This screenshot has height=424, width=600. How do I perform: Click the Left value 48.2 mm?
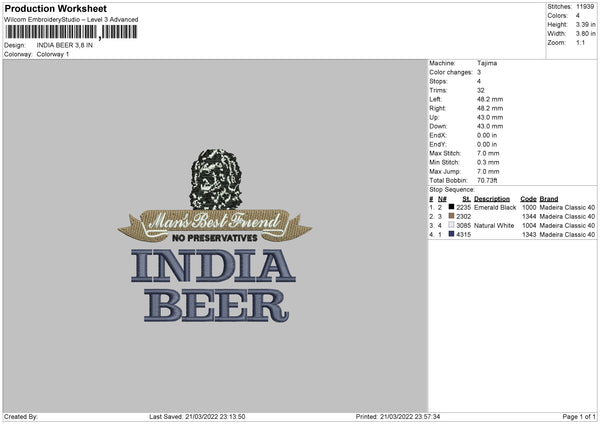490,99
